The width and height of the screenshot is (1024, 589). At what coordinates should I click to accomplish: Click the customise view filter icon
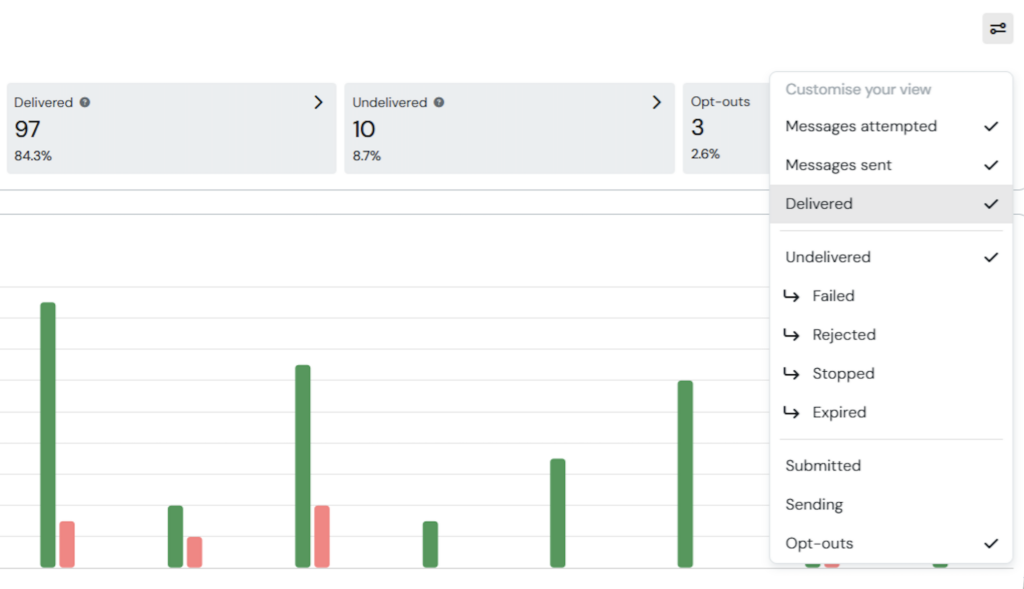click(997, 28)
